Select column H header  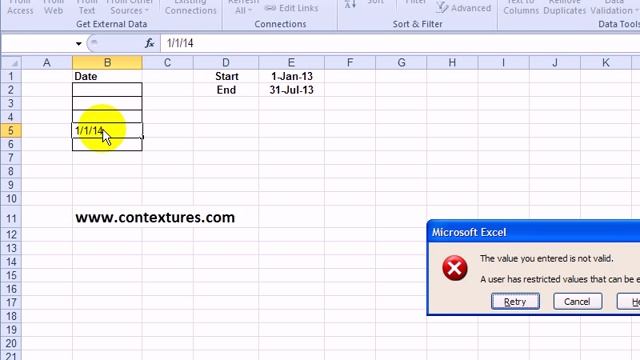(x=452, y=63)
